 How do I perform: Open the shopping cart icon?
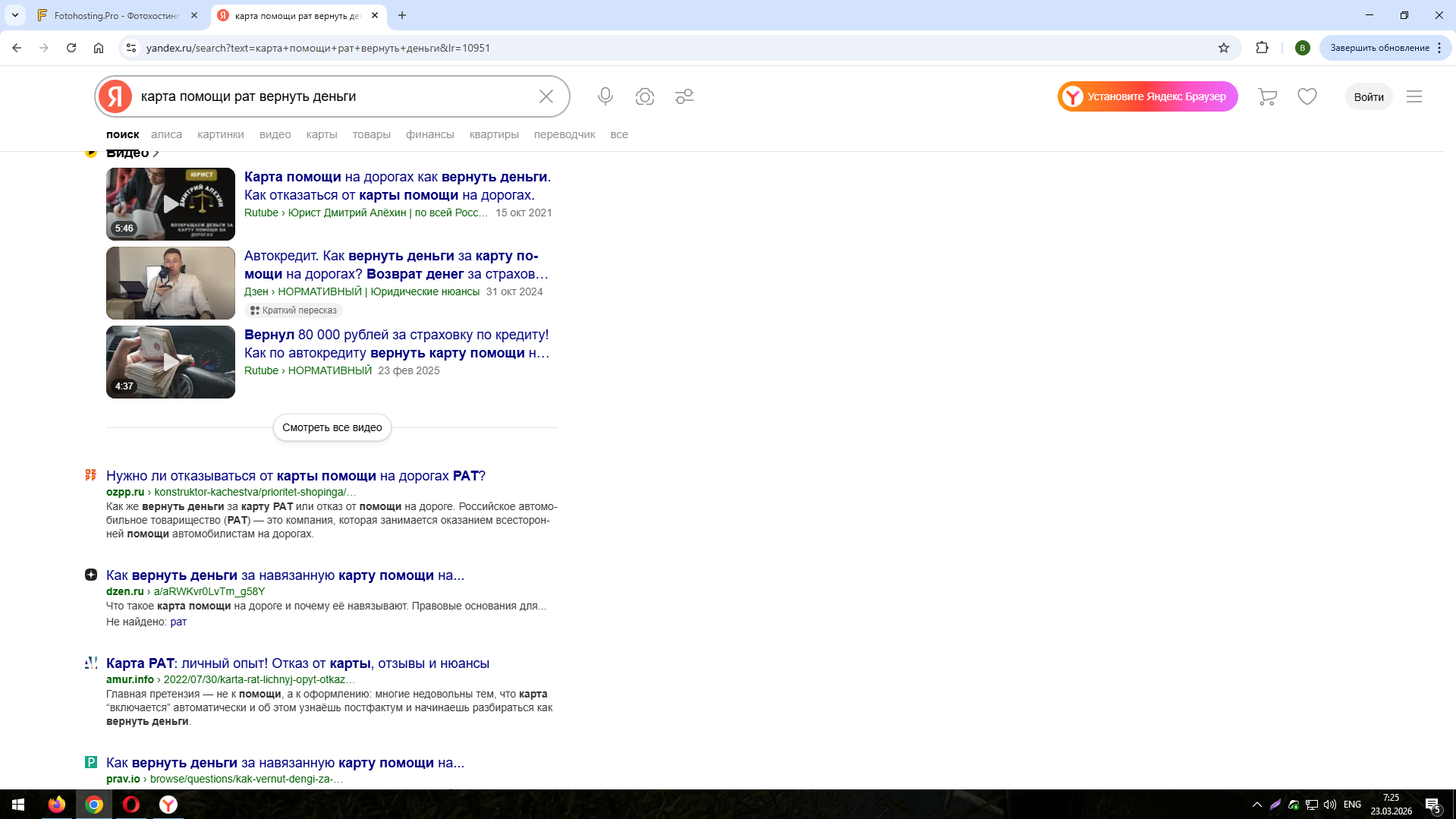[1267, 96]
